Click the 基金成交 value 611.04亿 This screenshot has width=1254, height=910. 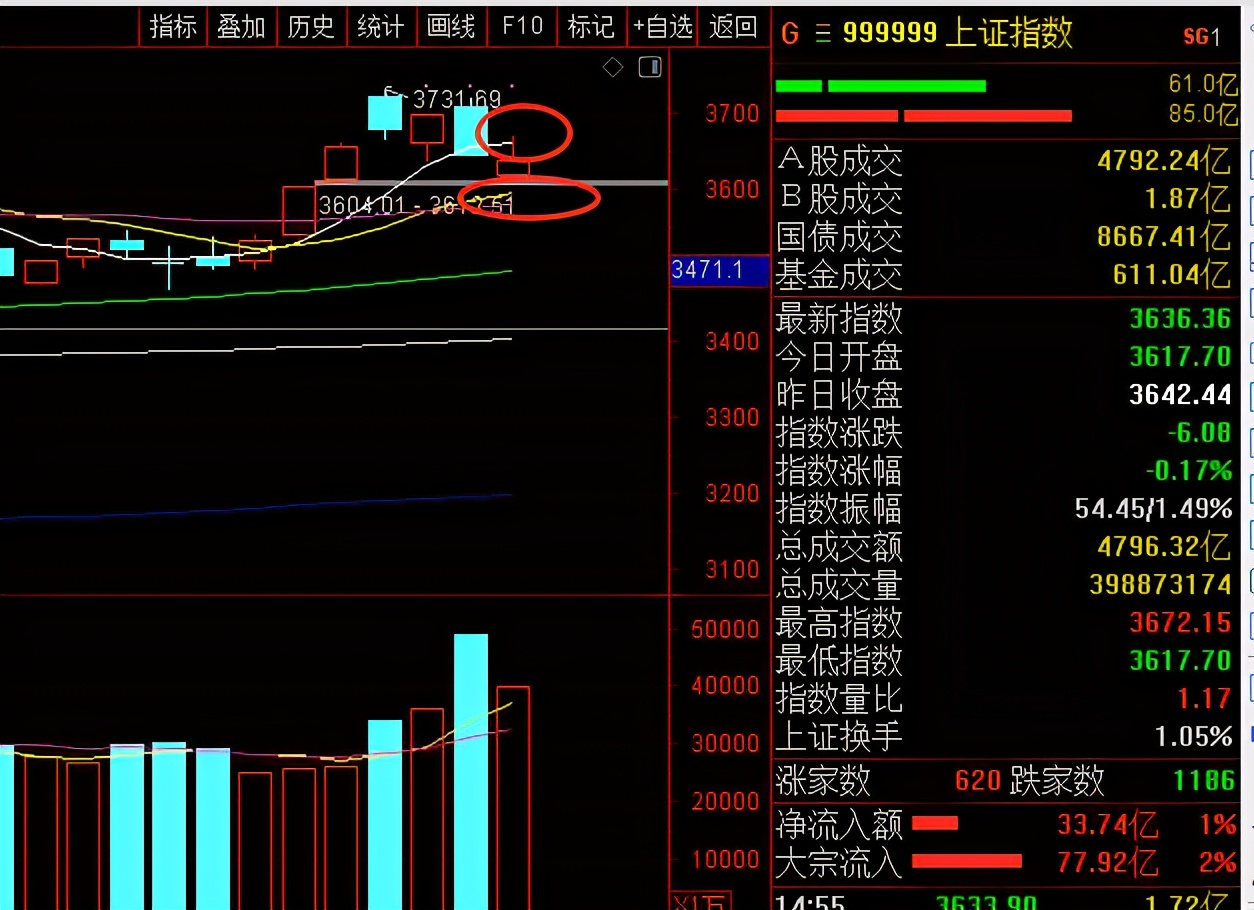coord(1172,274)
